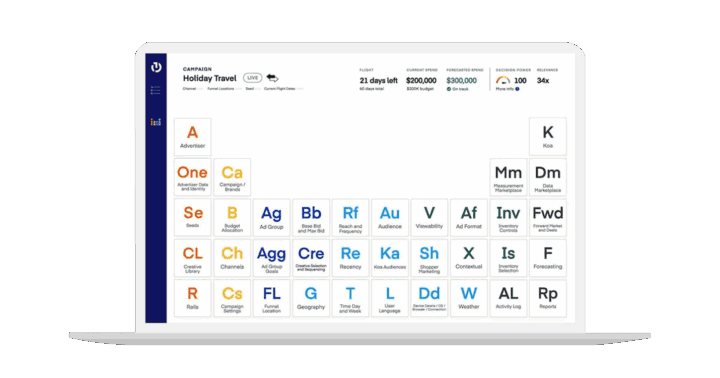
Task: Select the Ag Ad Group tile
Action: point(271,218)
